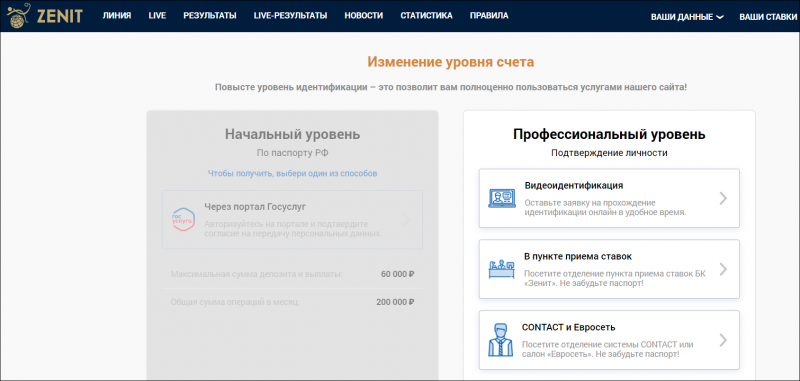This screenshot has height=381, width=800.
Task: Go to the LIVE section
Action: click(x=157, y=16)
